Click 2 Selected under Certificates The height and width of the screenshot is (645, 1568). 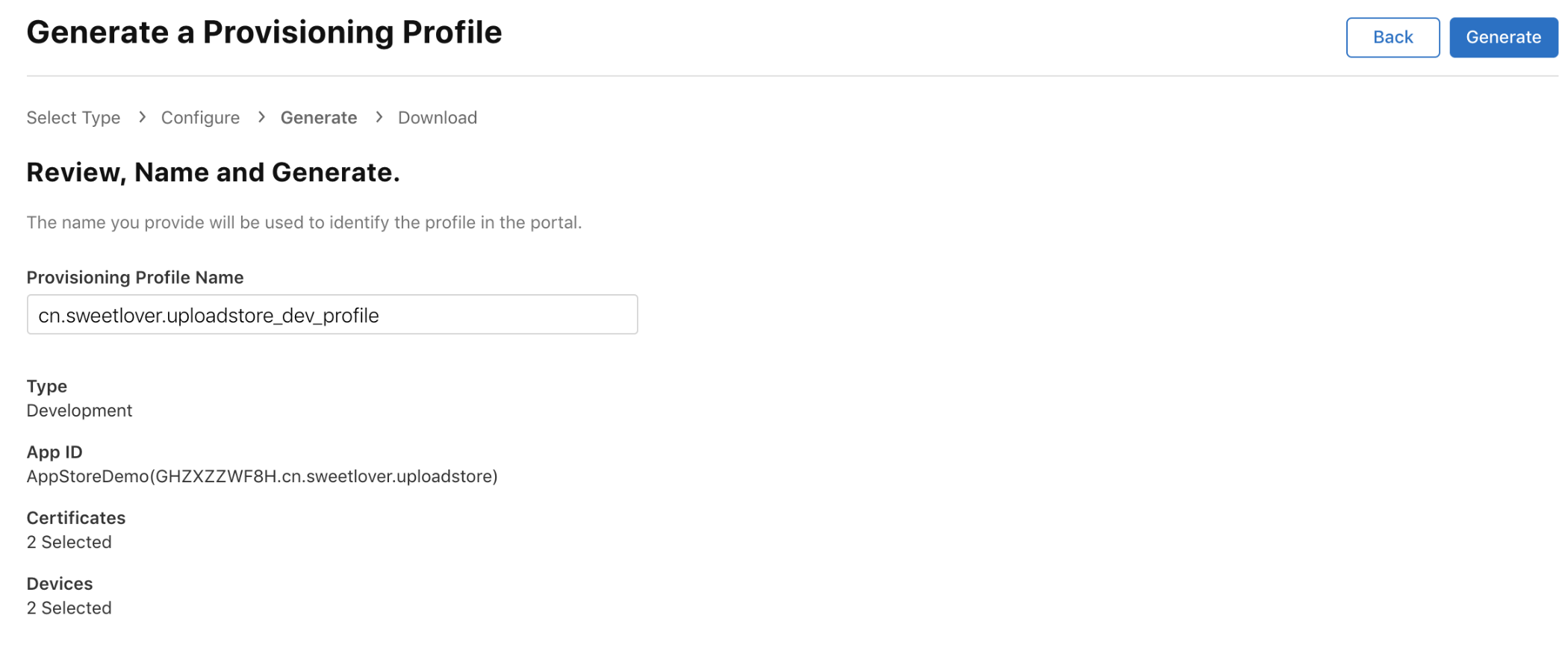point(69,542)
